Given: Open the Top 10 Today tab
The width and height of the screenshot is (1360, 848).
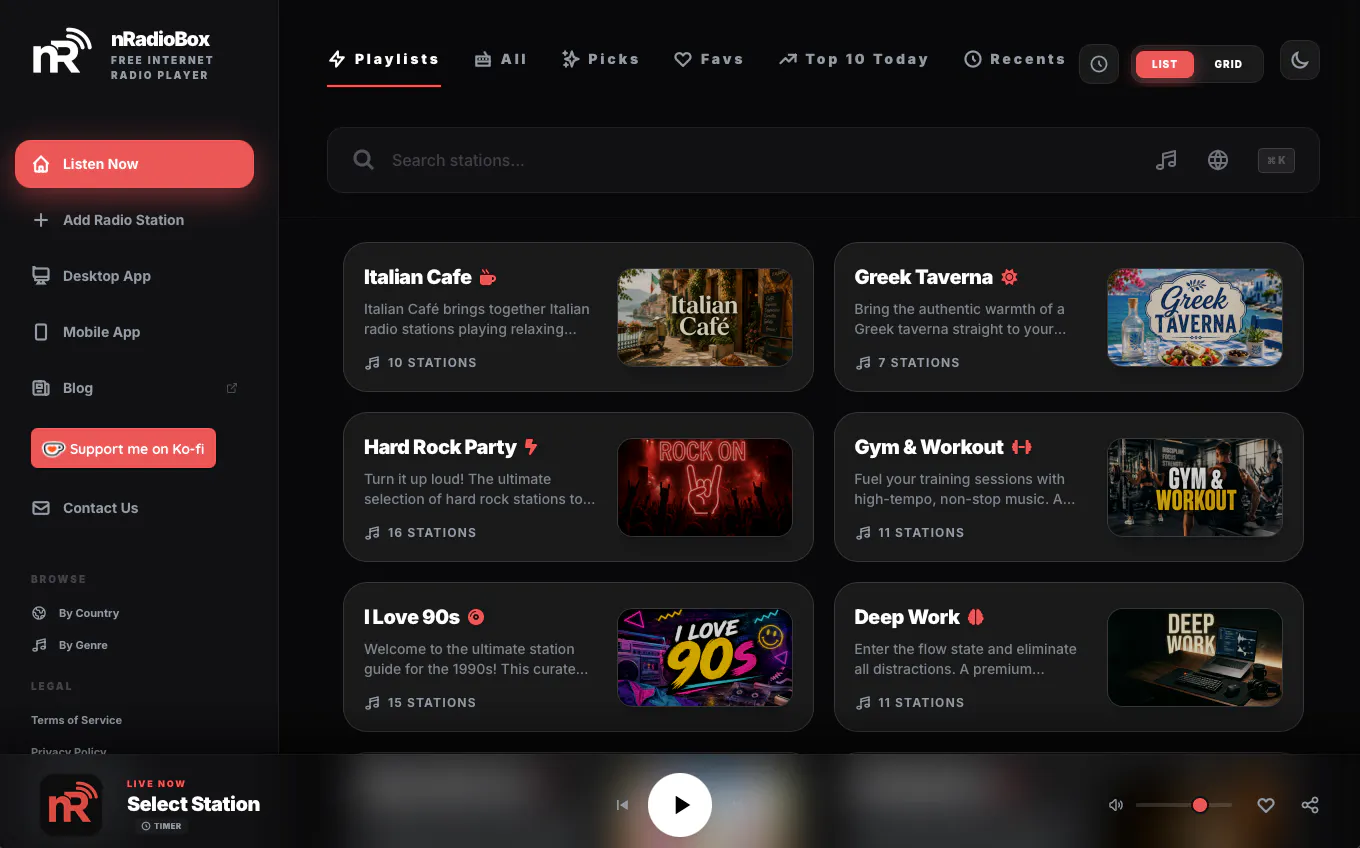Looking at the screenshot, I should [853, 59].
